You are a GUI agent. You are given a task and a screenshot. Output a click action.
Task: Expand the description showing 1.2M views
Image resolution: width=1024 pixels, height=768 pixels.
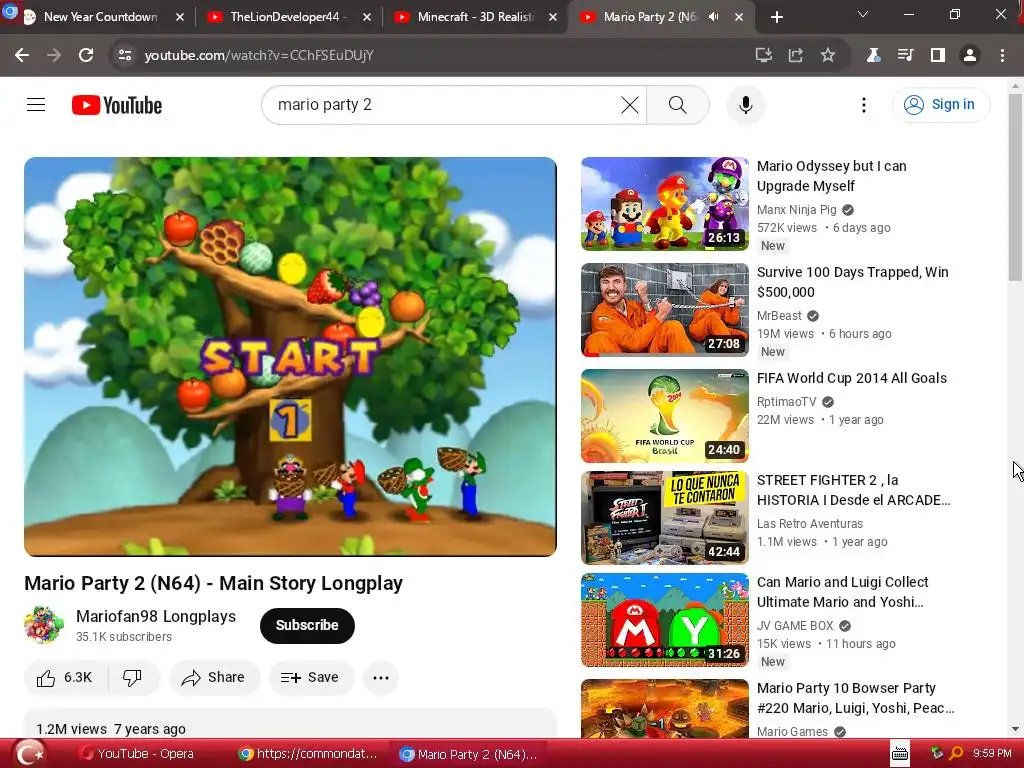pyautogui.click(x=290, y=725)
